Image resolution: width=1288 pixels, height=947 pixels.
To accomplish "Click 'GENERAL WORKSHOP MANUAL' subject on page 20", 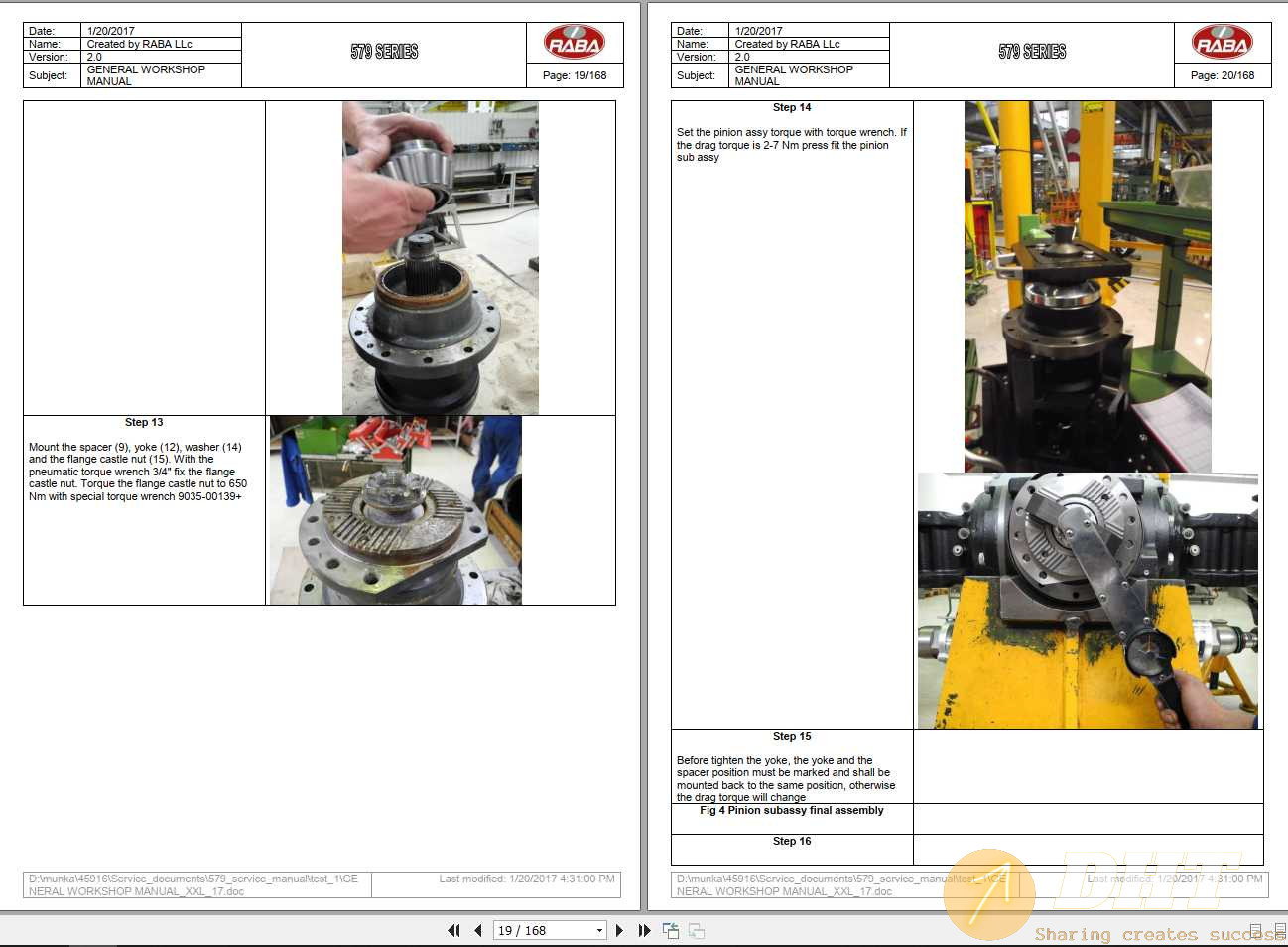I will tap(794, 75).
